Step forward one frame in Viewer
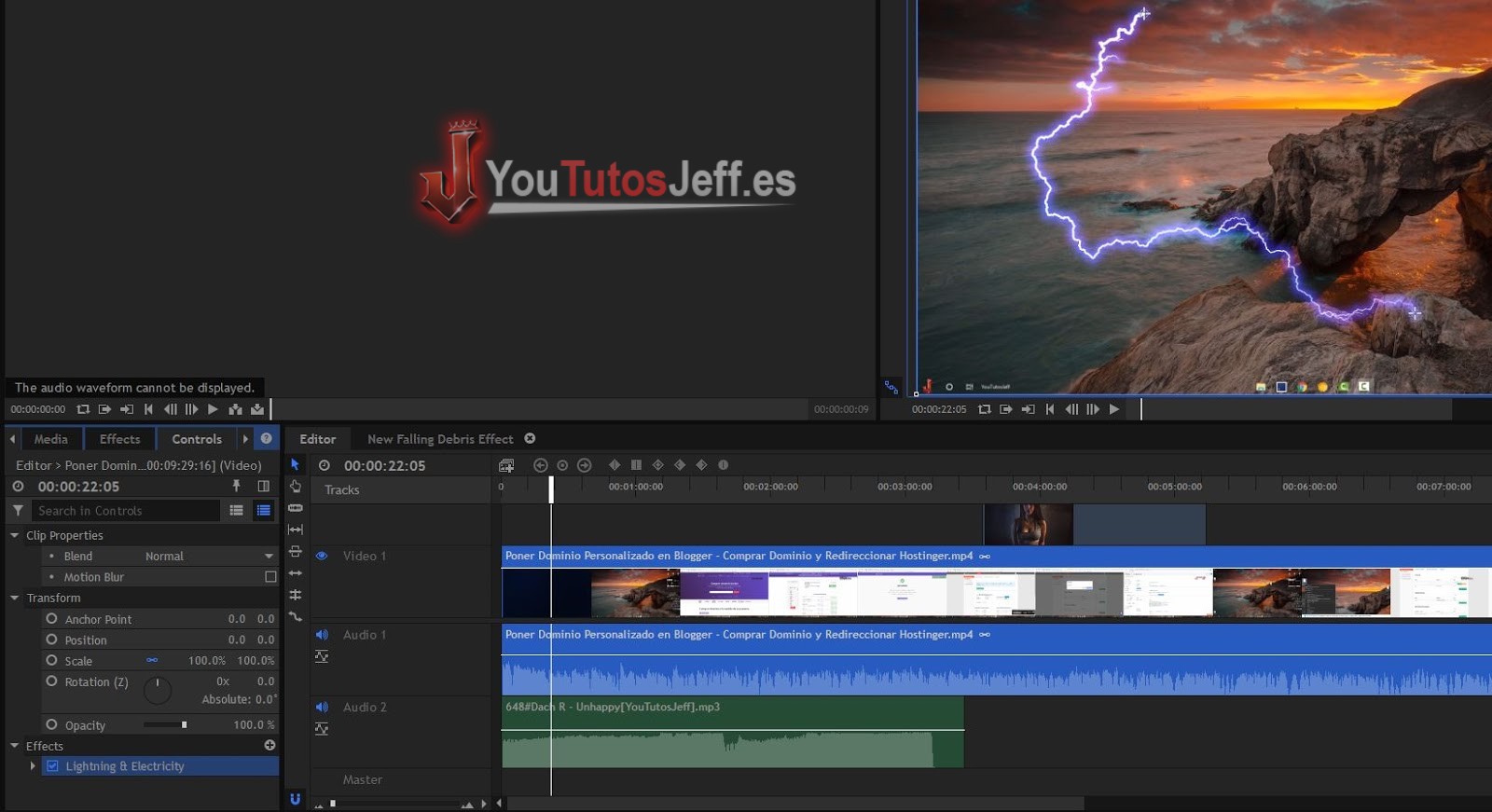Image resolution: width=1492 pixels, height=812 pixels. (1093, 409)
